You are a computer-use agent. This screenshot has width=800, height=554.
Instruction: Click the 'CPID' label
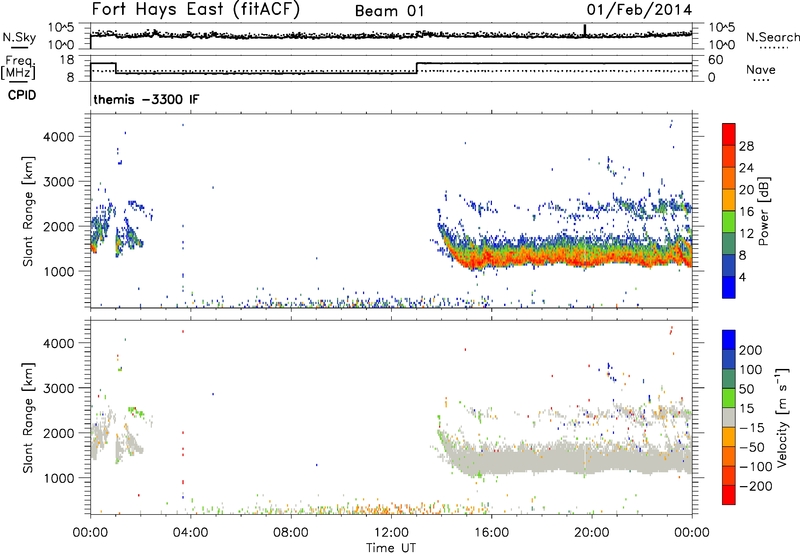point(22,95)
